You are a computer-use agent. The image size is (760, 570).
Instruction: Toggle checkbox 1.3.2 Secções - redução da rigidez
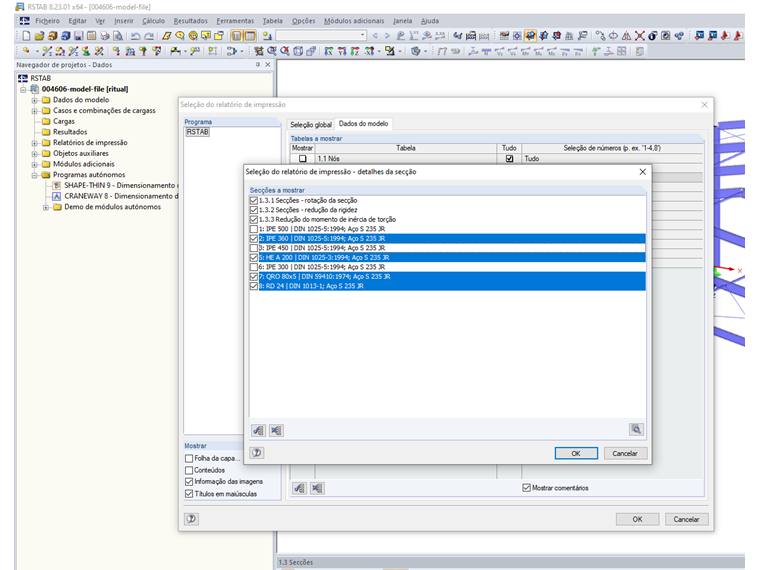pos(253,210)
